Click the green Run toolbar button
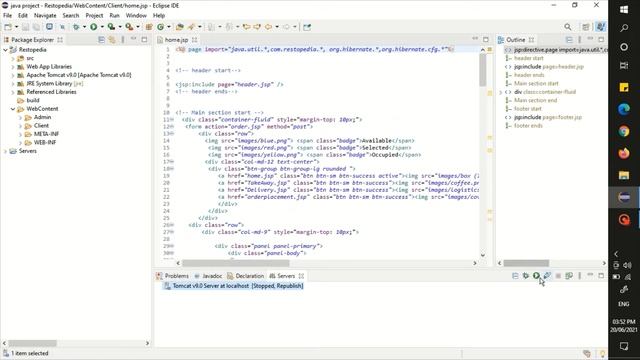Image resolution: width=640 pixels, height=360 pixels. (93, 27)
